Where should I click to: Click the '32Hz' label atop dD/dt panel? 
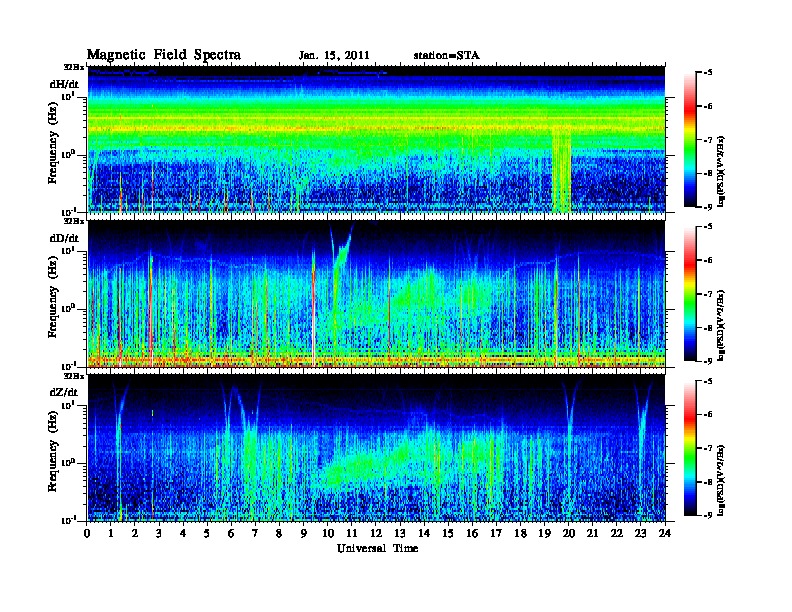pos(74,221)
